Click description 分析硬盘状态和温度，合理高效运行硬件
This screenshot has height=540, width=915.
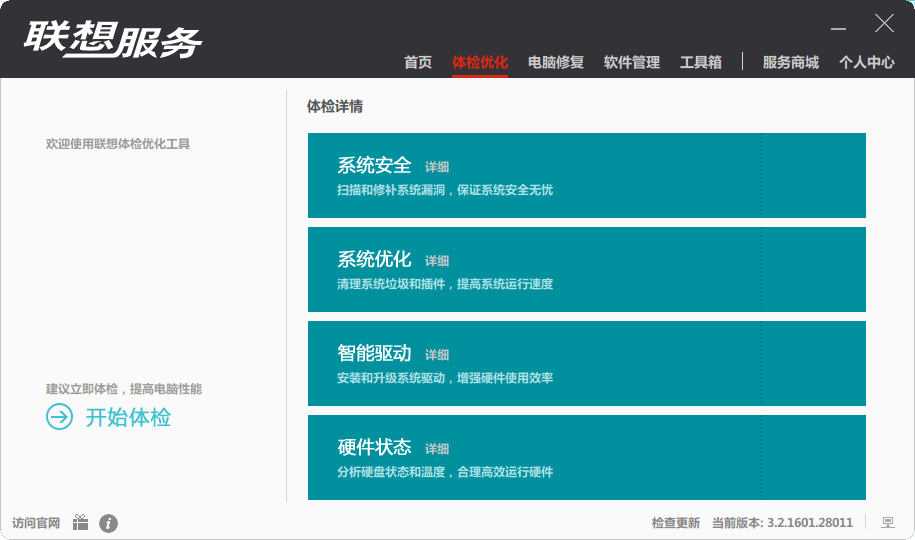pyautogui.click(x=445, y=472)
